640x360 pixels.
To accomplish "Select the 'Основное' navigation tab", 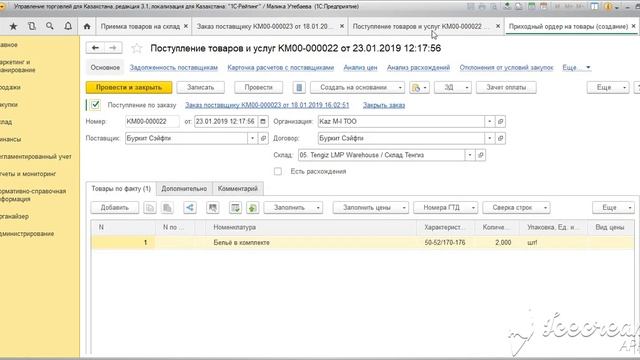I will 105,67.
